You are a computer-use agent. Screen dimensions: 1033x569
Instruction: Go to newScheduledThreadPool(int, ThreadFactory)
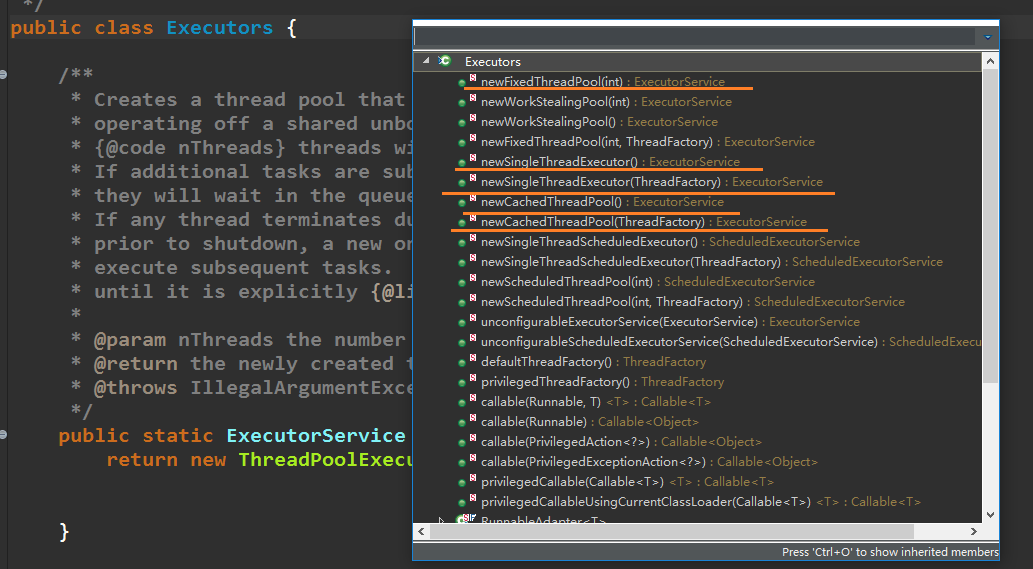click(x=692, y=302)
